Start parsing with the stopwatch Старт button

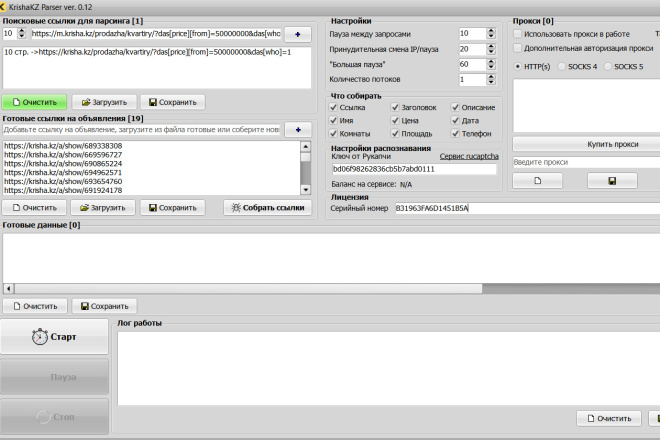tap(54, 336)
